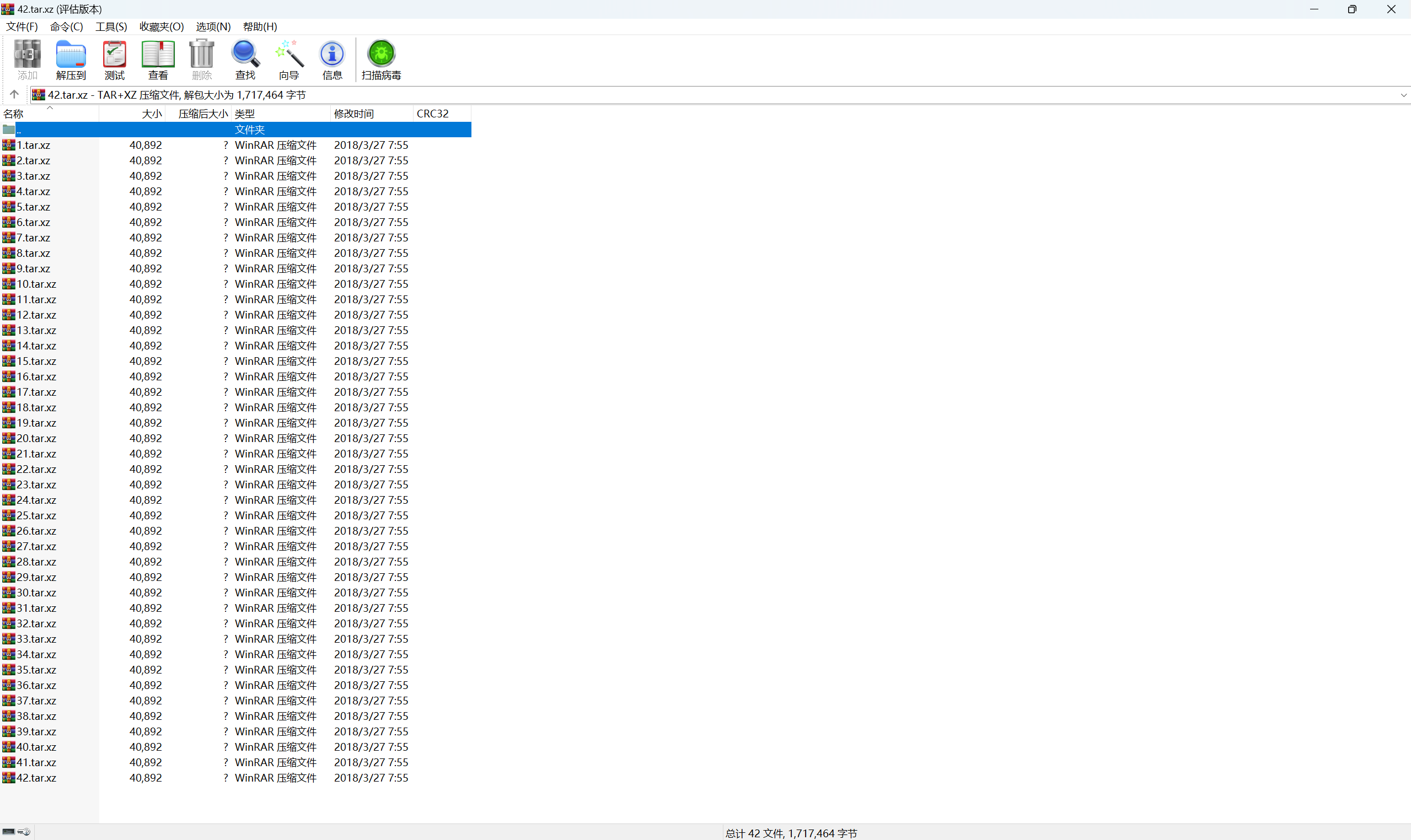Run the 测试 (Test) archive tool

pos(114,60)
